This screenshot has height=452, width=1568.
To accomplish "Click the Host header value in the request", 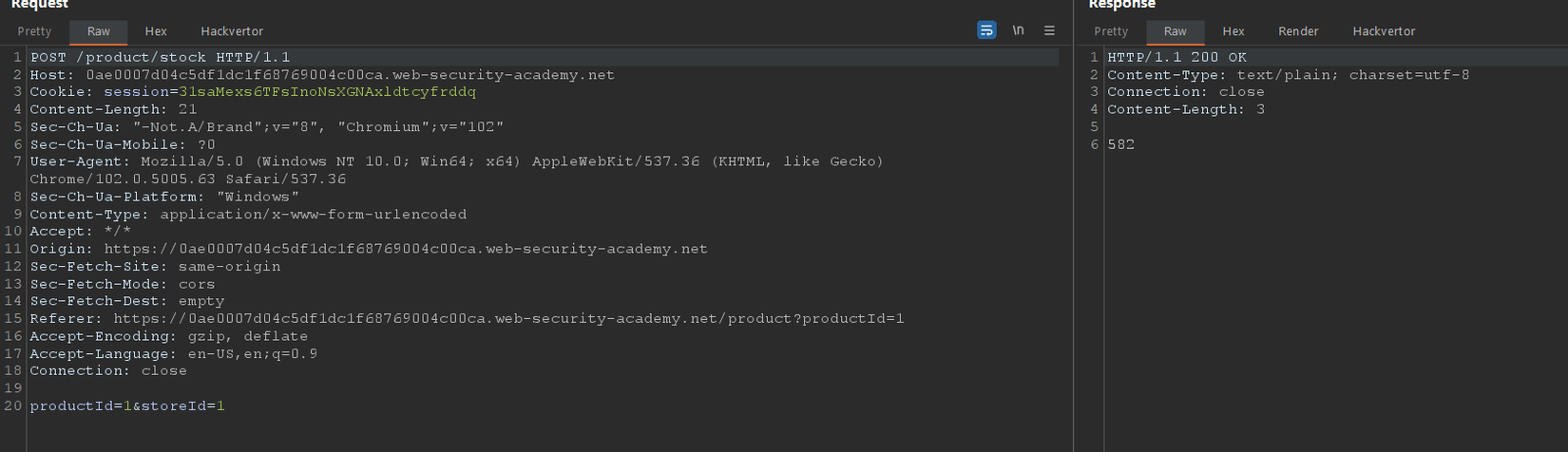I will [x=350, y=75].
